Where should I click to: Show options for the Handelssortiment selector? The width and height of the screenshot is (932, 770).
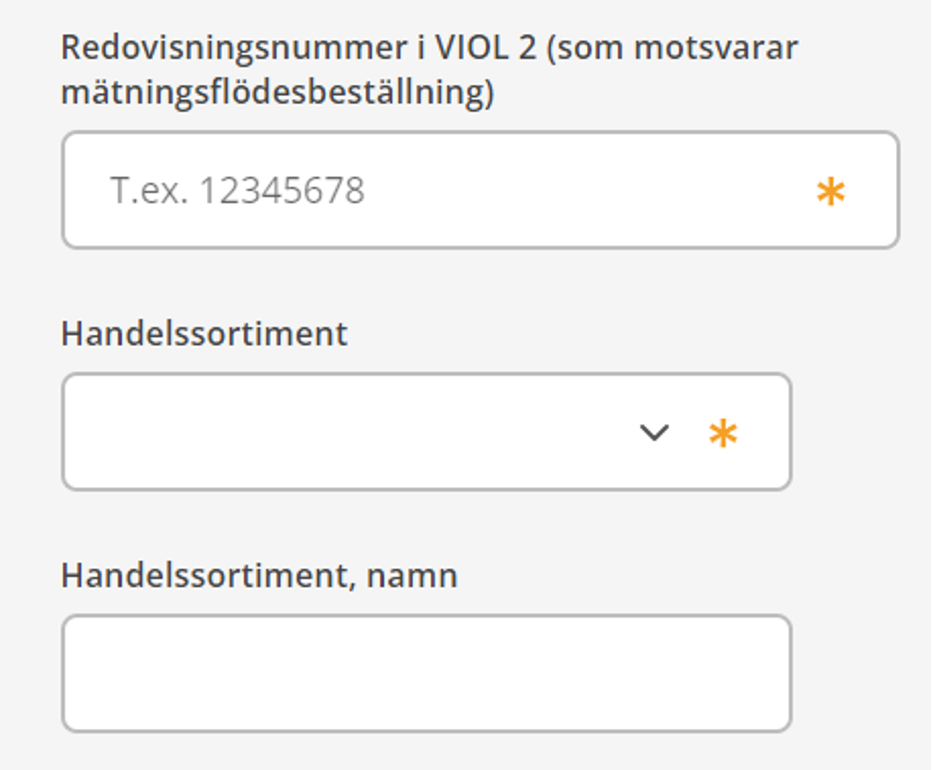pyautogui.click(x=427, y=432)
